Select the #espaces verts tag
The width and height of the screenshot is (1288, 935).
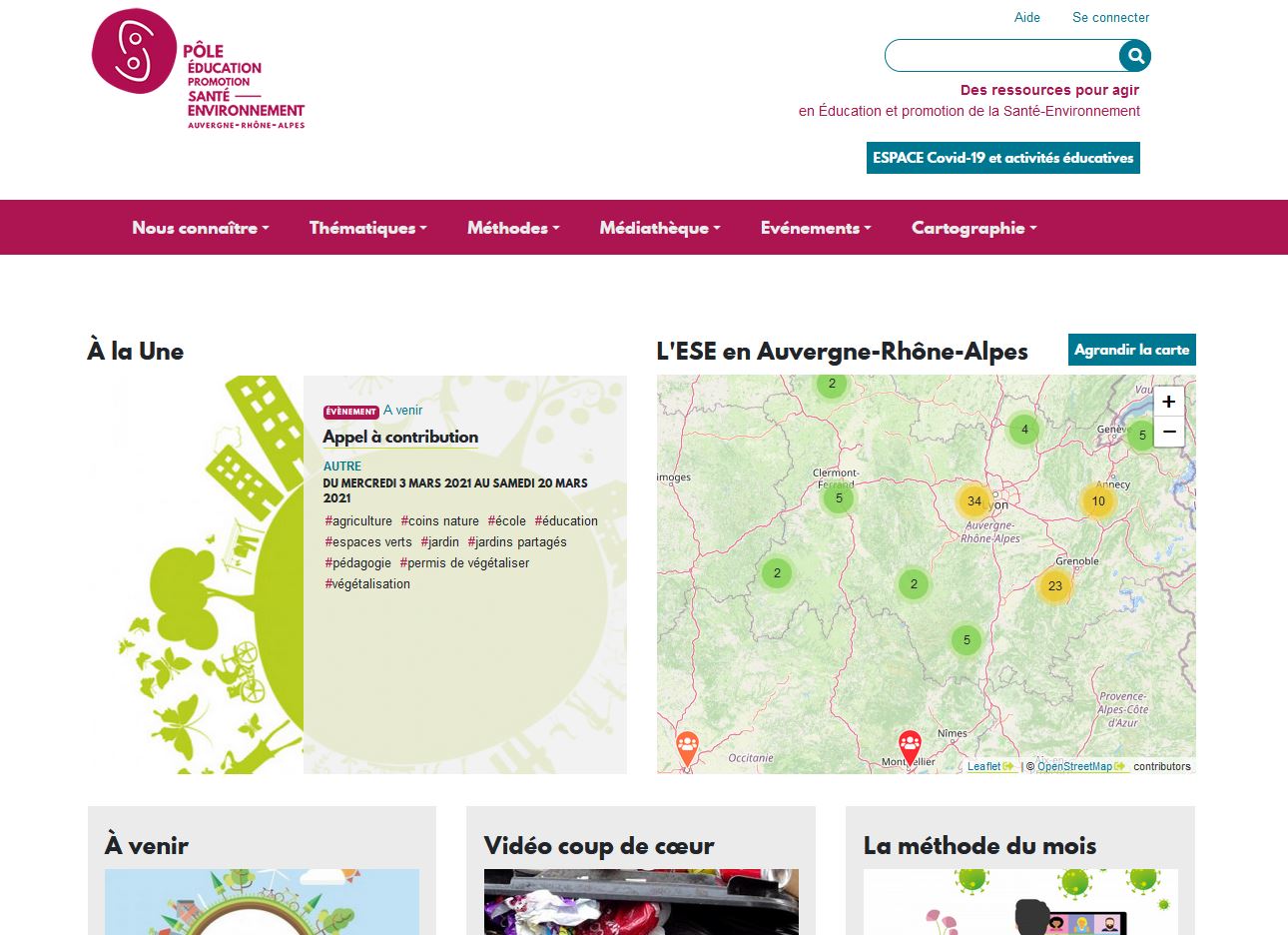(368, 541)
